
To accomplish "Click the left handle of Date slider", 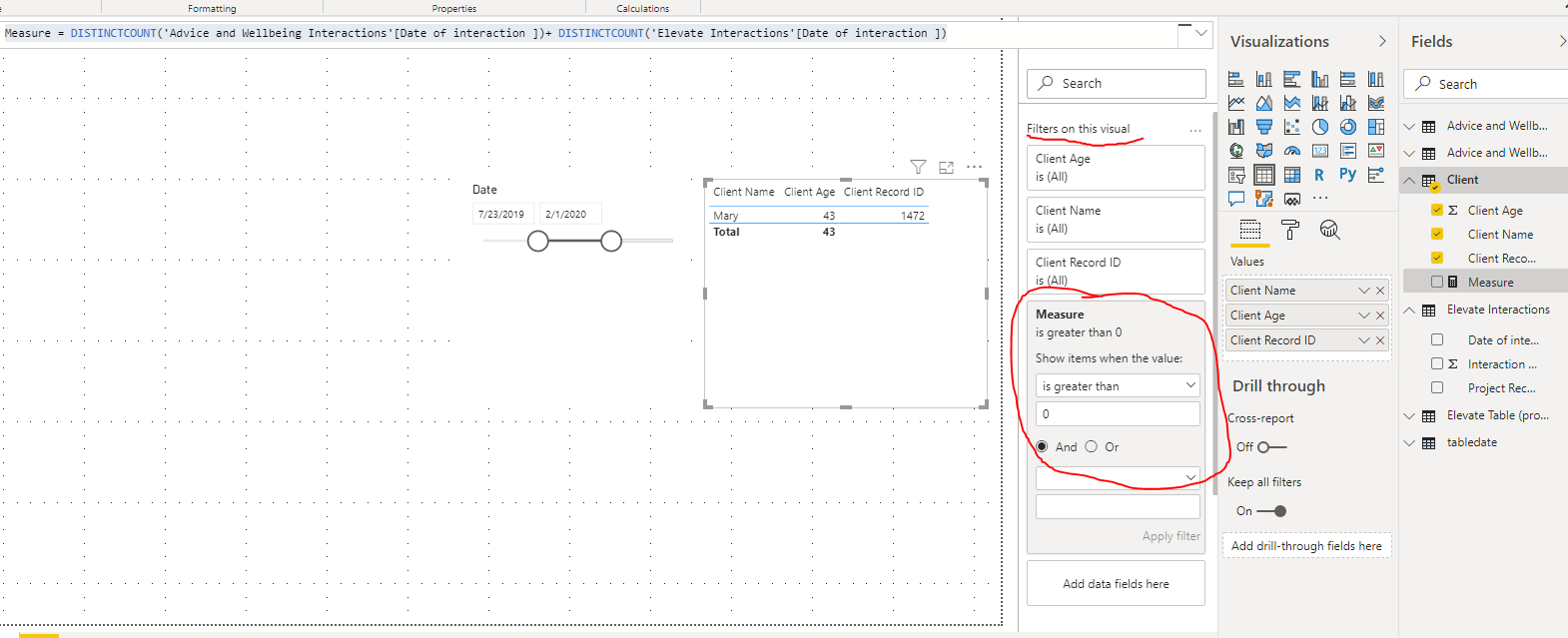I will pos(538,241).
